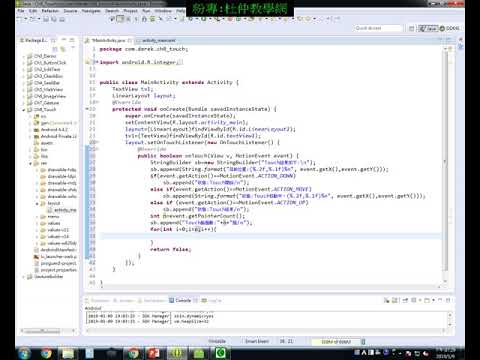Collapse the layout folder node

pyautogui.click(x=37, y=203)
